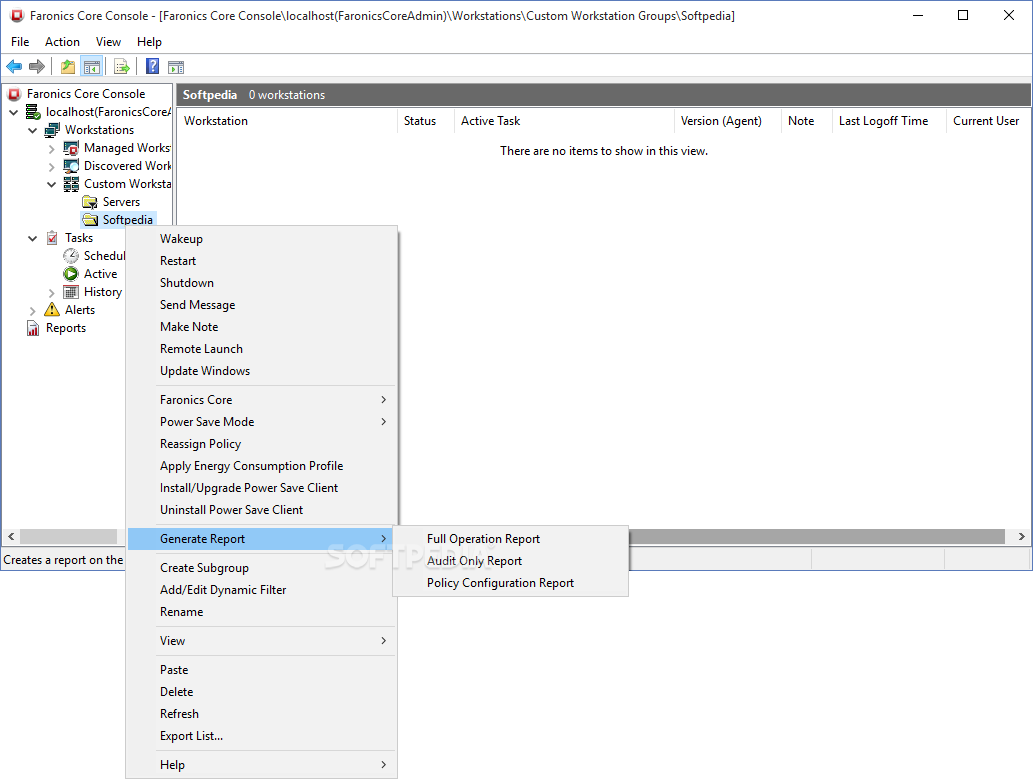
Task: Click the Managed Workstations icon
Action: click(x=71, y=148)
